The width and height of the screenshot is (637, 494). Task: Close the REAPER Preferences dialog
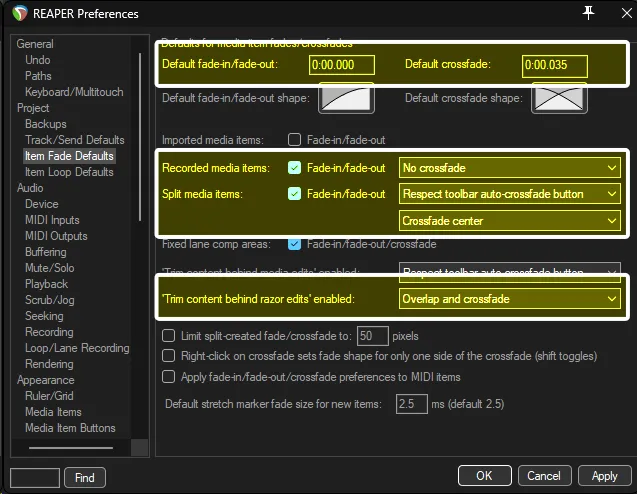[x=626, y=13]
